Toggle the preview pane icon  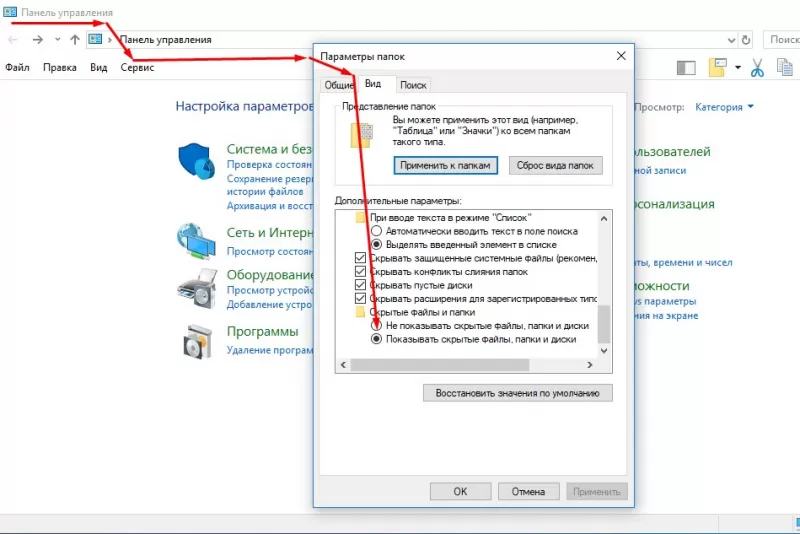click(x=686, y=68)
